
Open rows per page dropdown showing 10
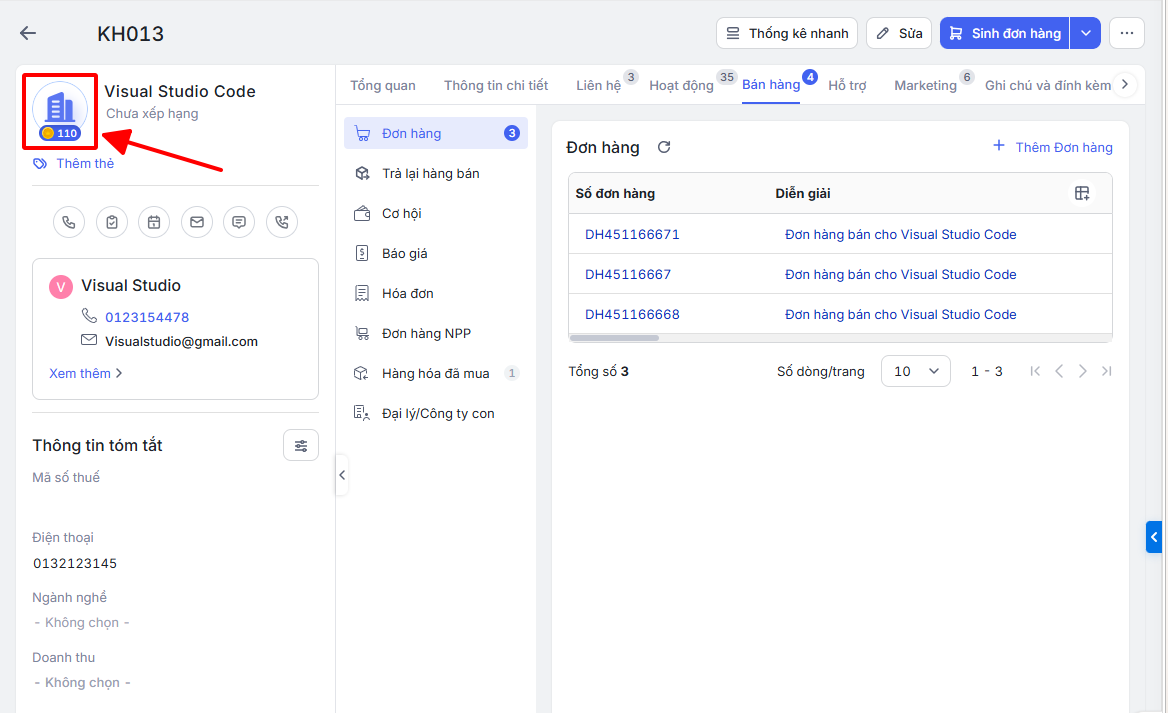coord(915,371)
